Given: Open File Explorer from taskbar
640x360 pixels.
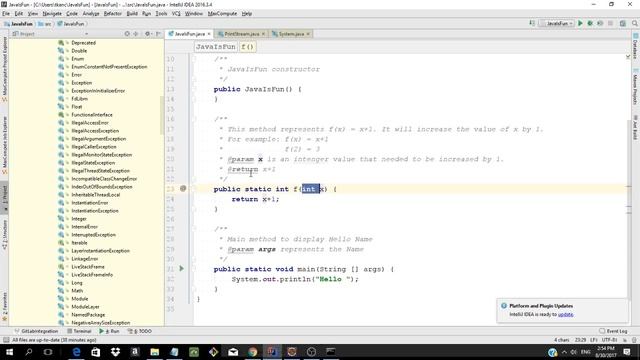Looking at the screenshot, I should tap(154, 352).
